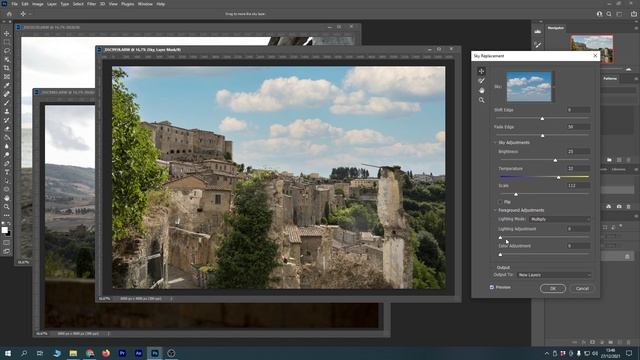
Task: Open the search icon in the options bar
Action: [609, 14]
